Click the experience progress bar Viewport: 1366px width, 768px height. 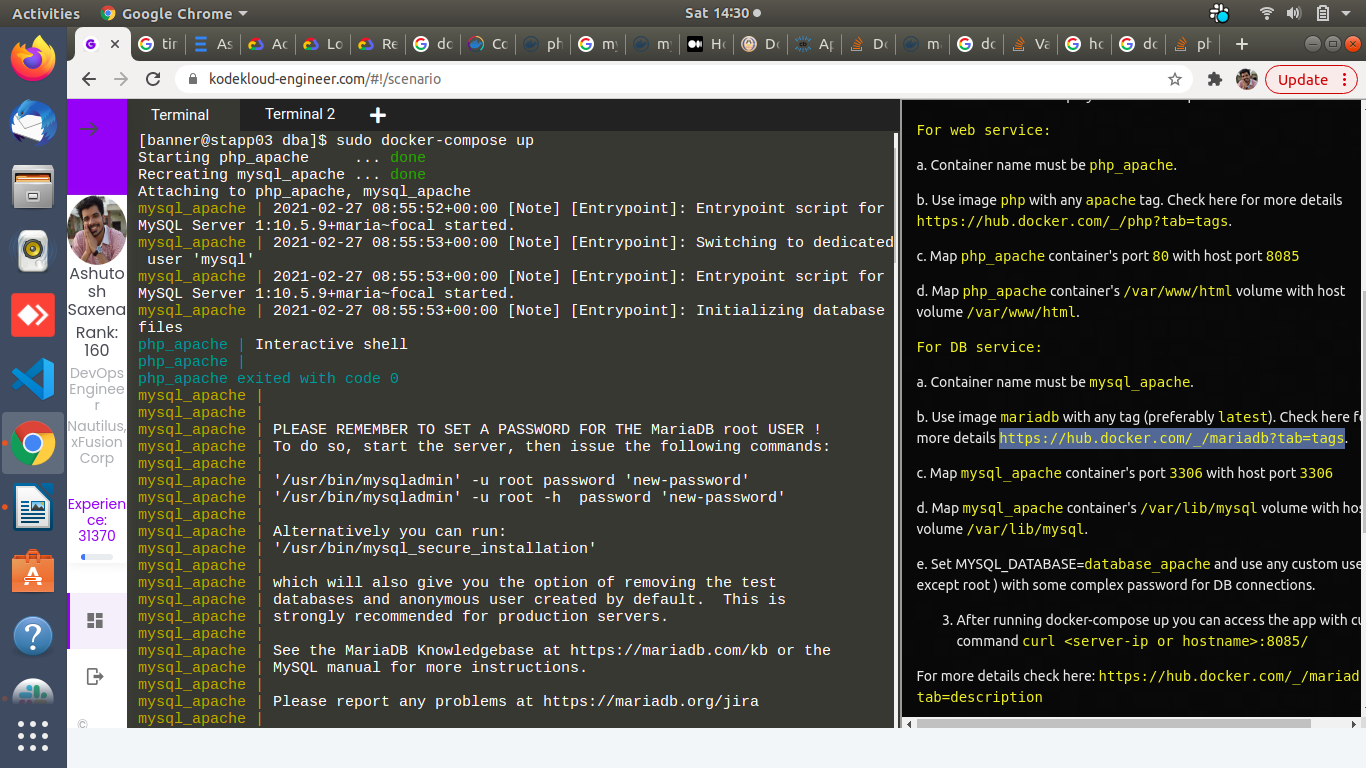pos(97,556)
